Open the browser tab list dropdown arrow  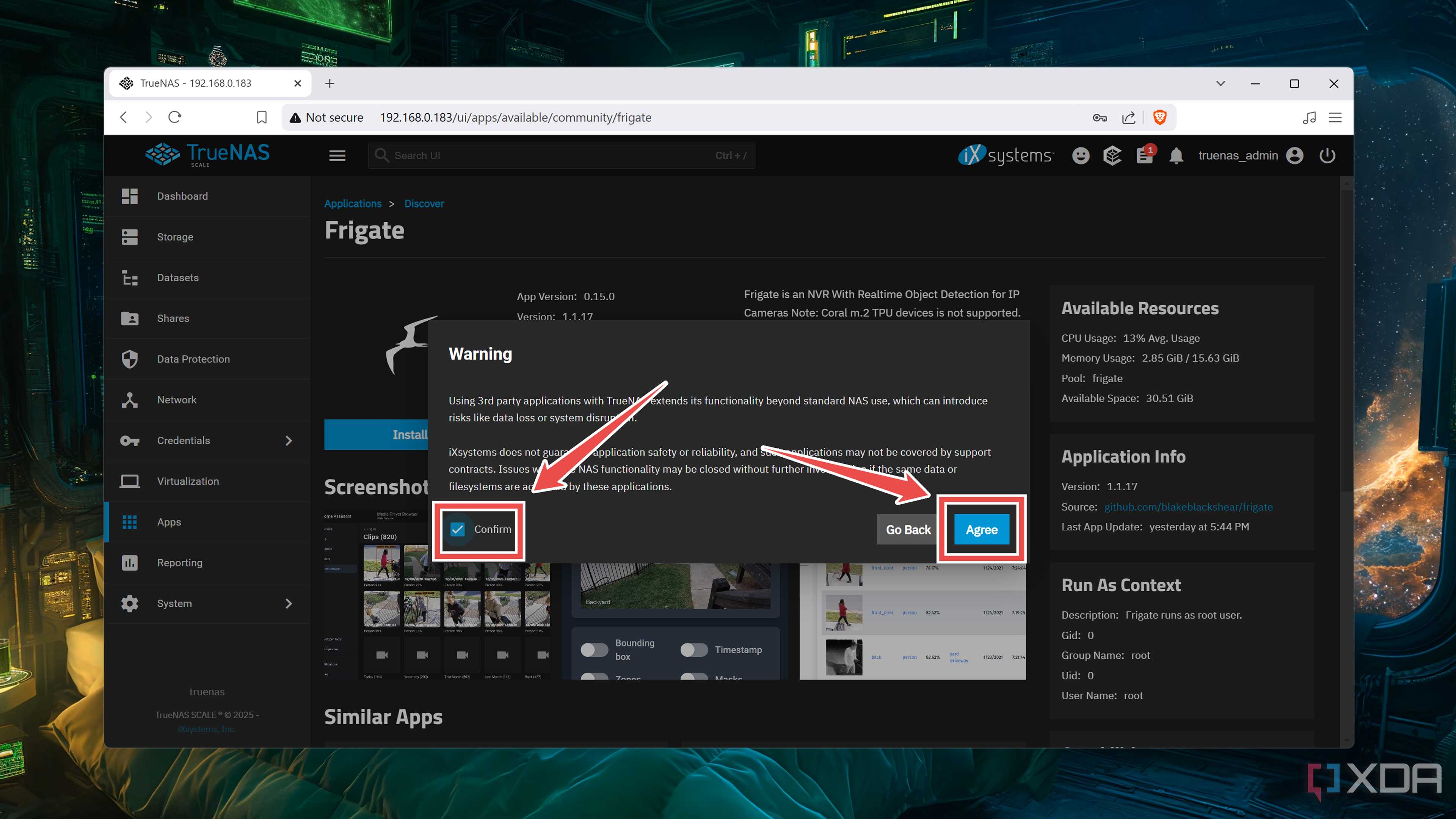1220,84
